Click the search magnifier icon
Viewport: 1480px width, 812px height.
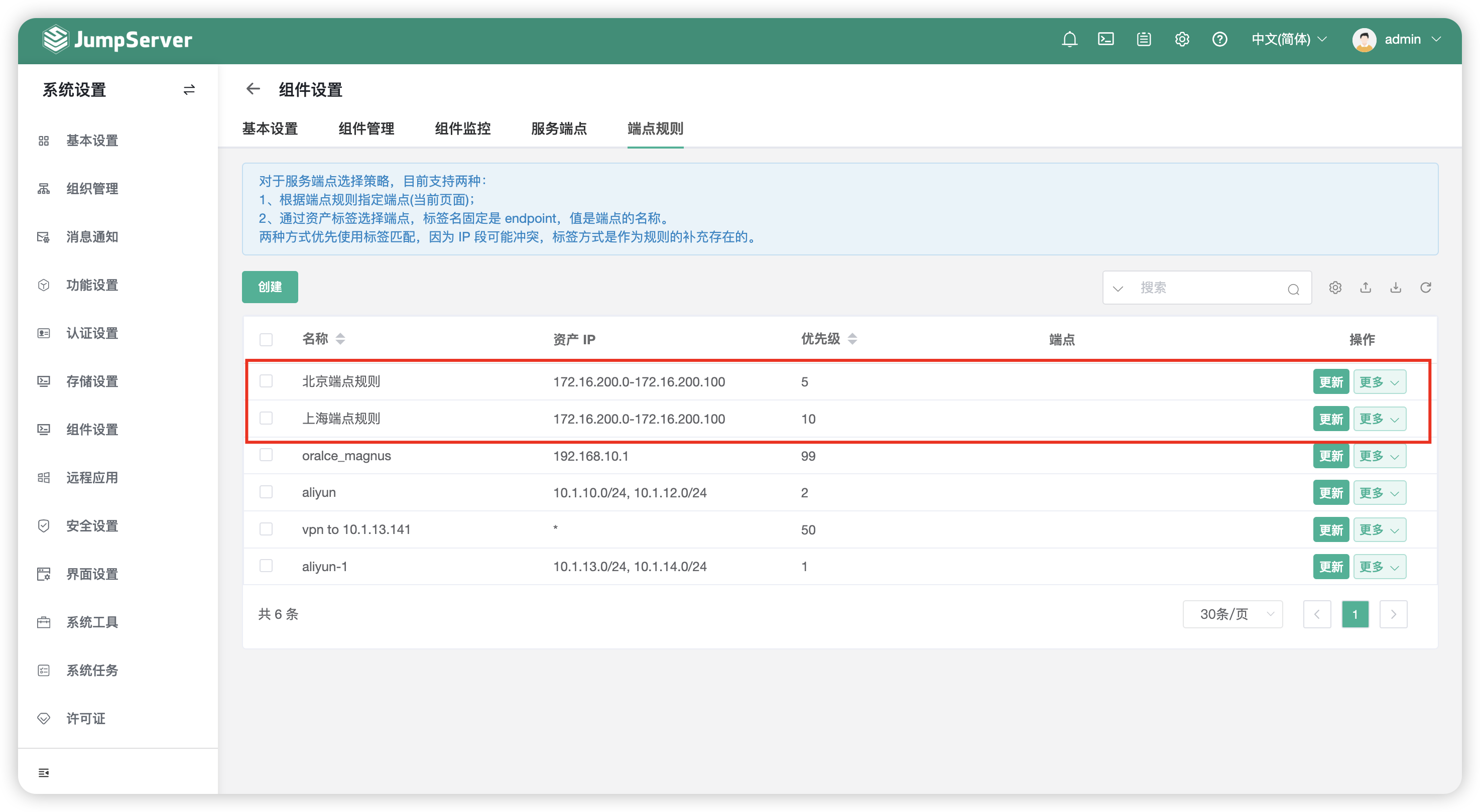click(1293, 288)
